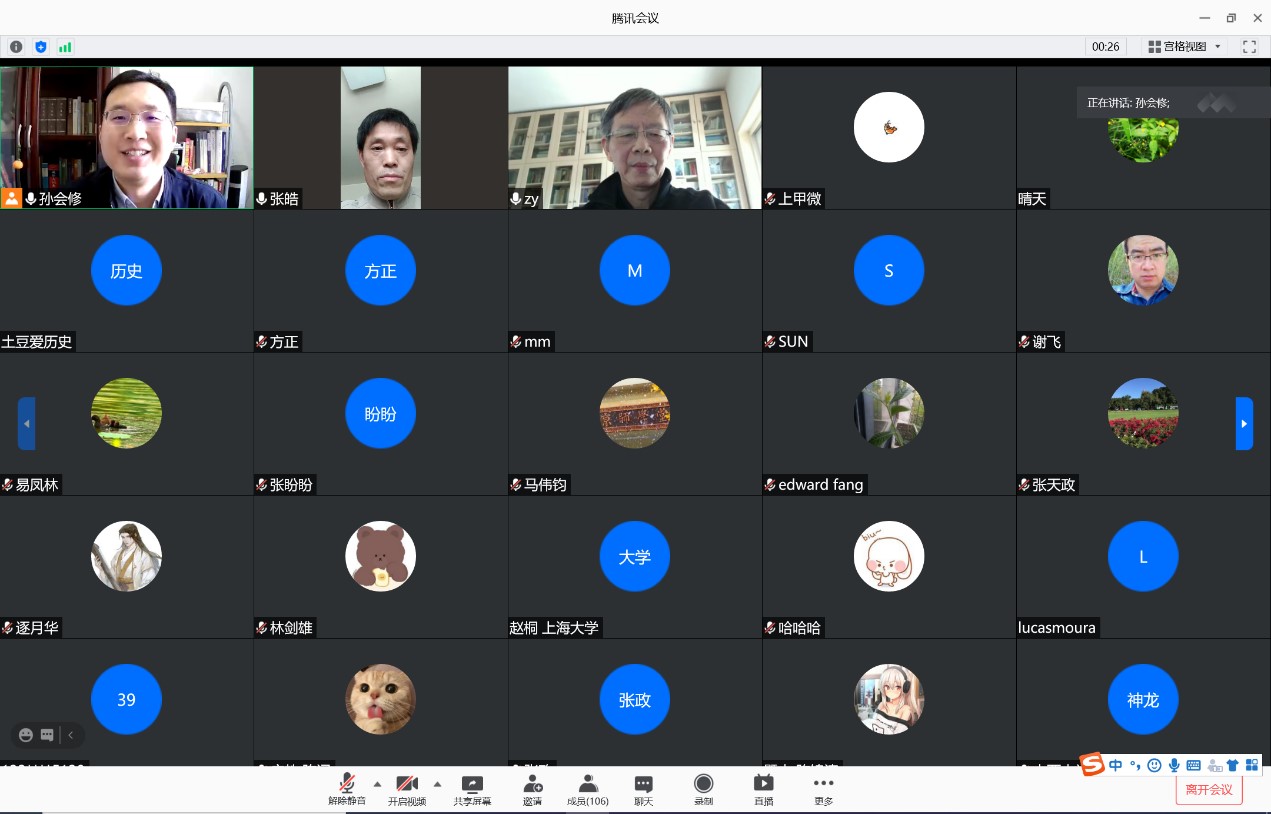The width and height of the screenshot is (1271, 814).
Task: Open the 宫格视图 layout dropdown
Action: [1185, 47]
